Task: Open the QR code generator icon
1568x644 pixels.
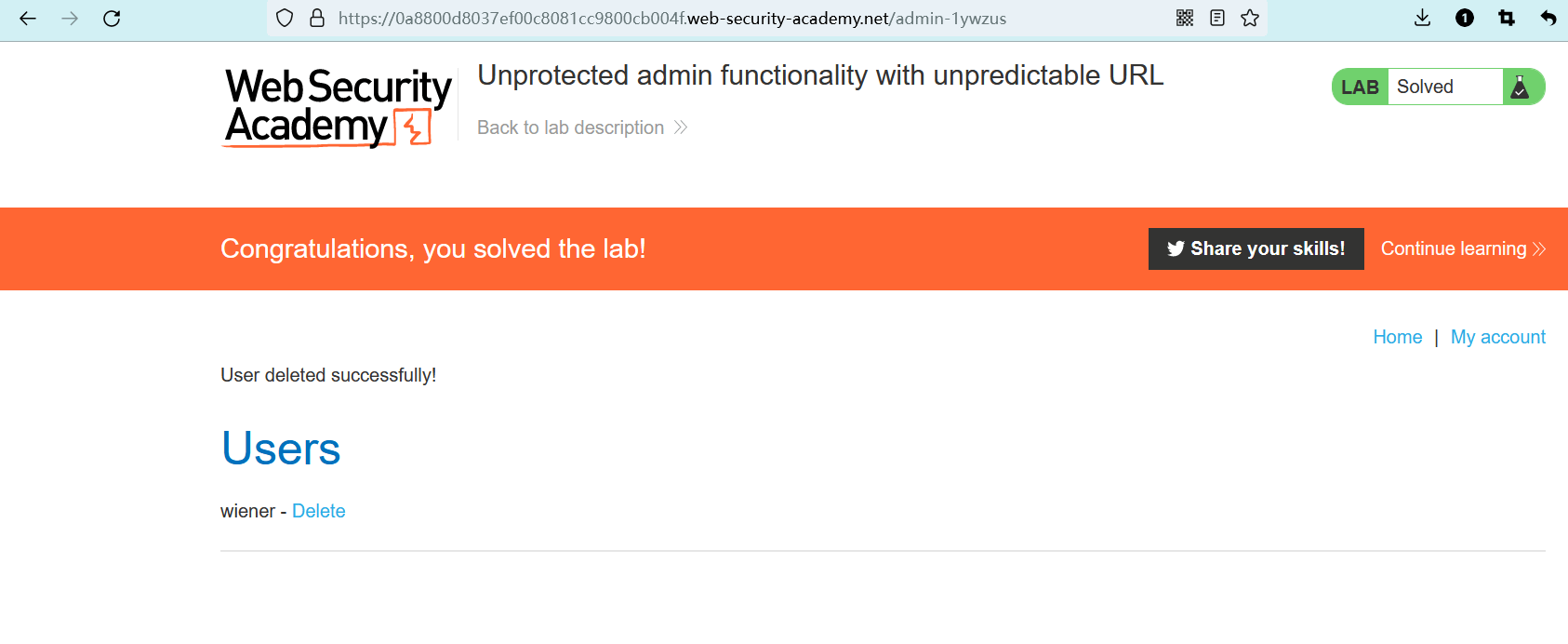Action: pos(1185,18)
